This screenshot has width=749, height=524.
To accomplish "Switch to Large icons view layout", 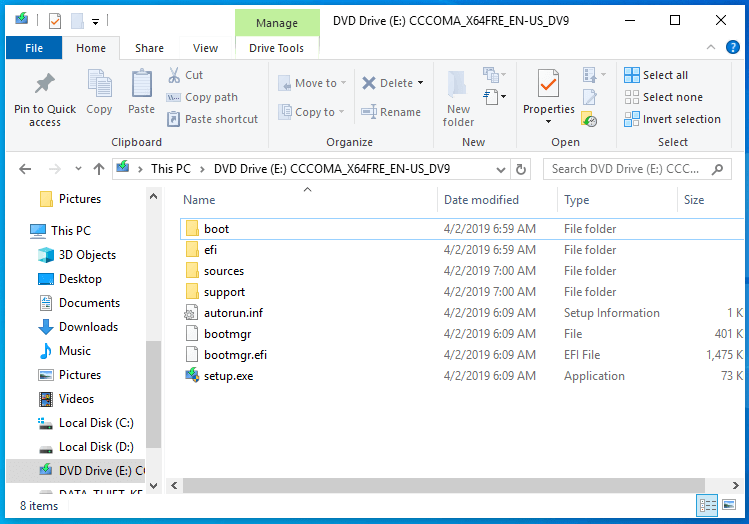I will click(x=729, y=505).
